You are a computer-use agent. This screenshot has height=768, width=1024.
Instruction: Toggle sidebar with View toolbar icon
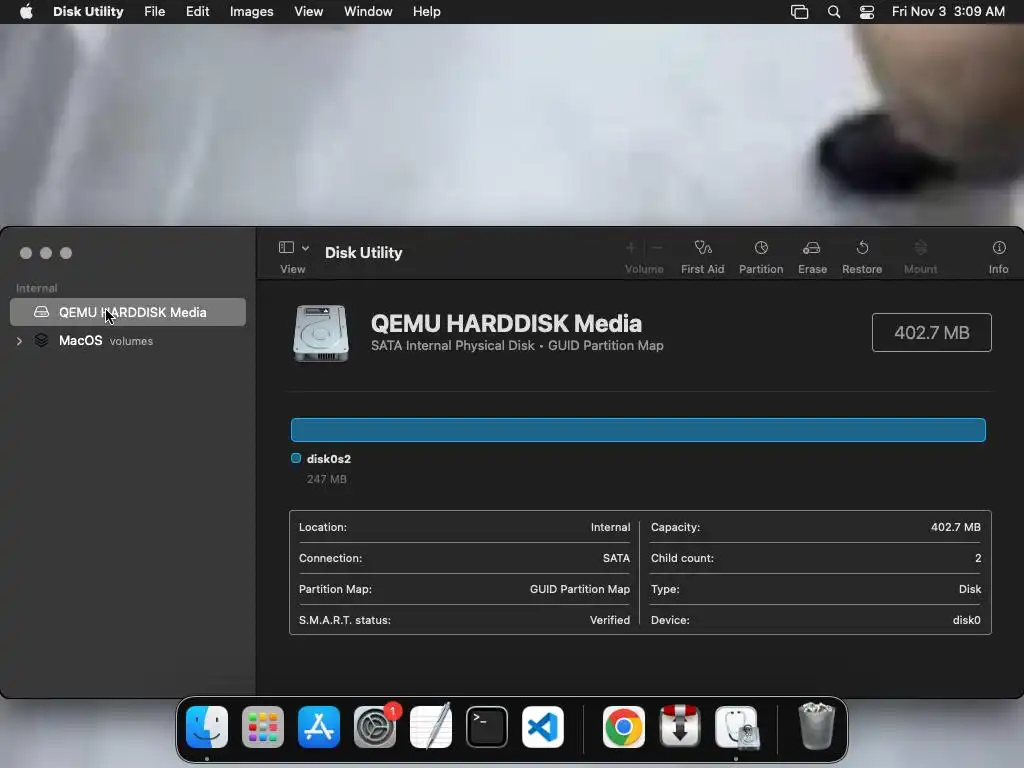pyautogui.click(x=286, y=248)
